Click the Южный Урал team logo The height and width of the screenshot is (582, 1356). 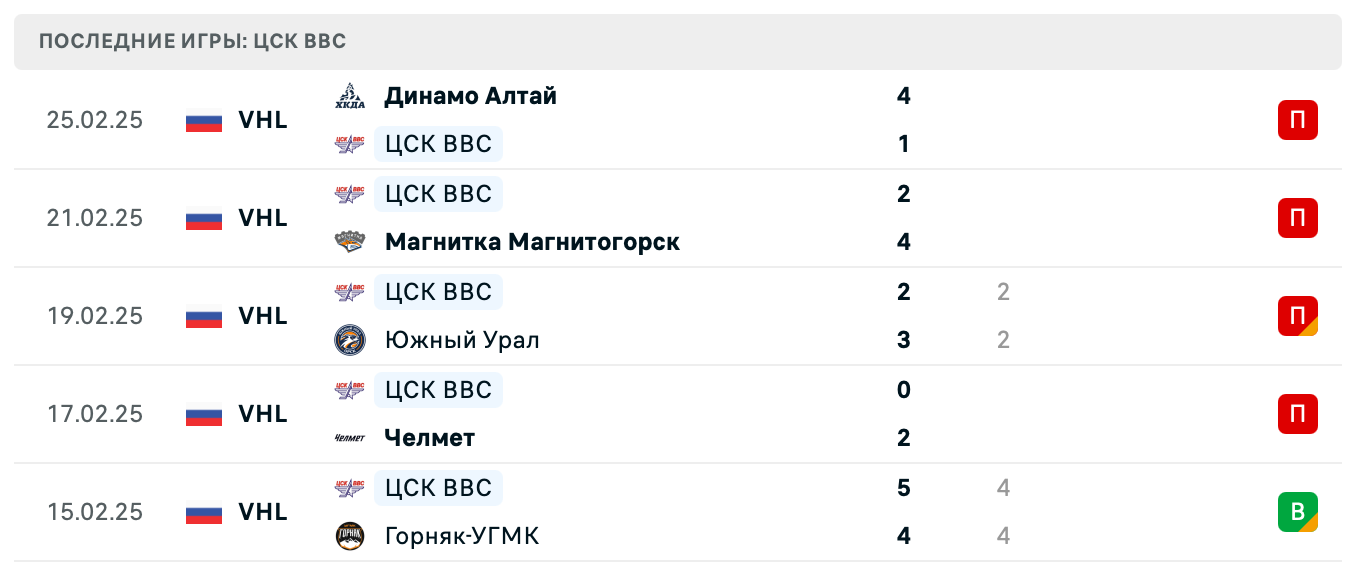click(349, 340)
